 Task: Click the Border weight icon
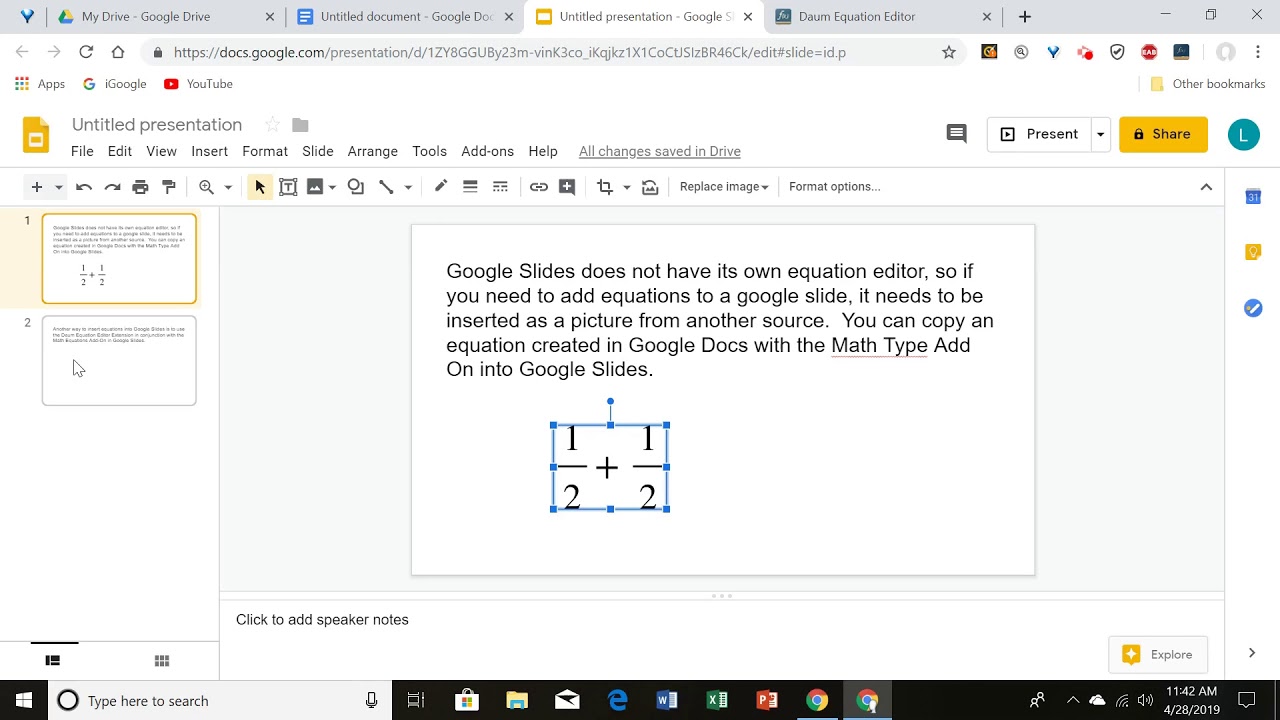[x=470, y=187]
